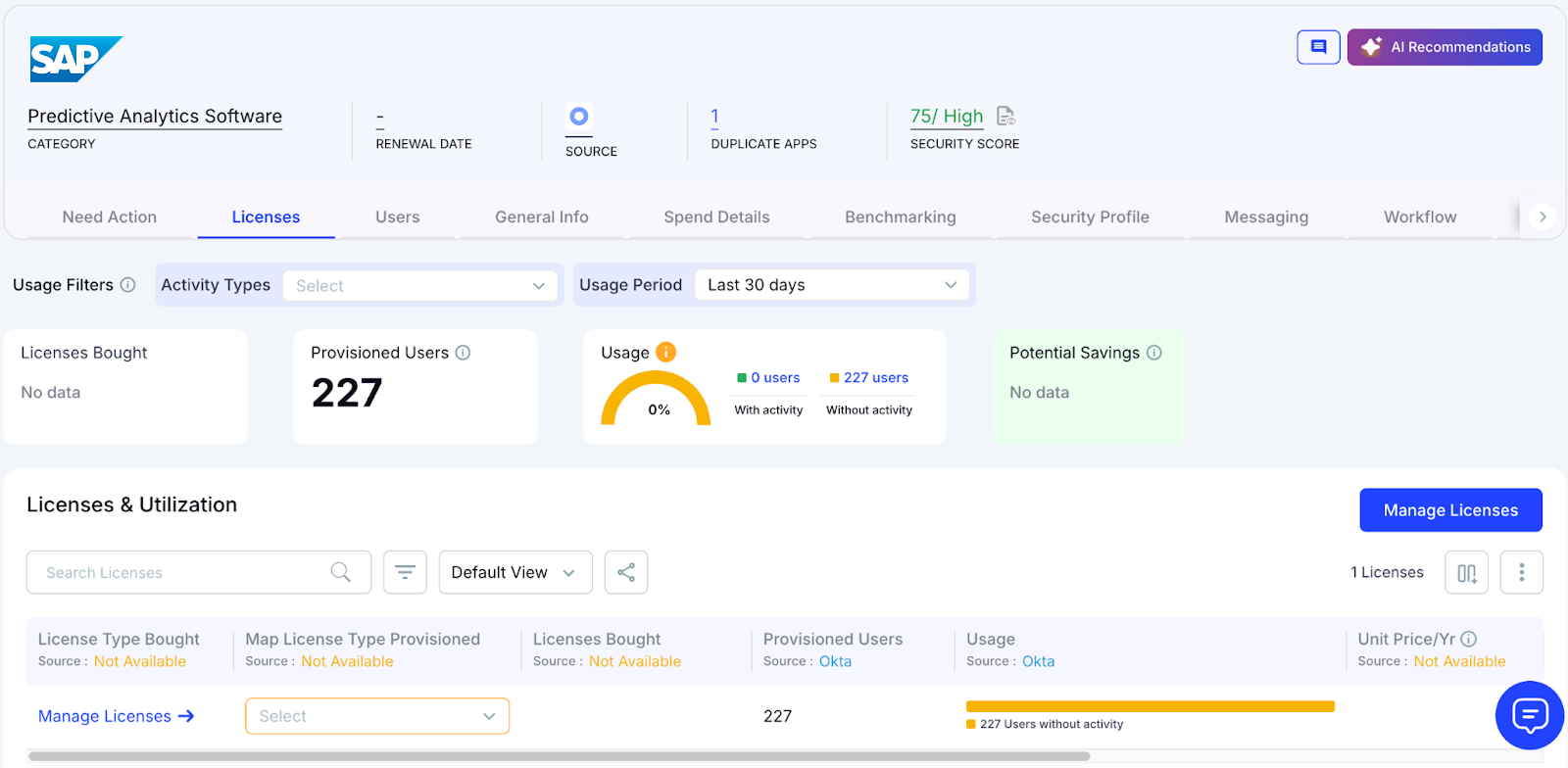The width and height of the screenshot is (1568, 768).
Task: Click the Okta source icon
Action: (x=579, y=117)
